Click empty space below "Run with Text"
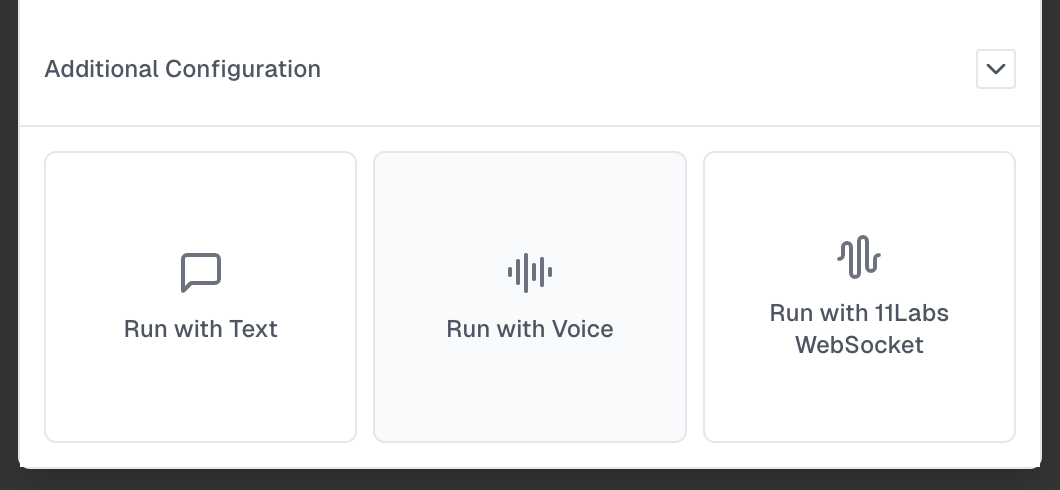This screenshot has height=490, width=1060. tap(200, 395)
